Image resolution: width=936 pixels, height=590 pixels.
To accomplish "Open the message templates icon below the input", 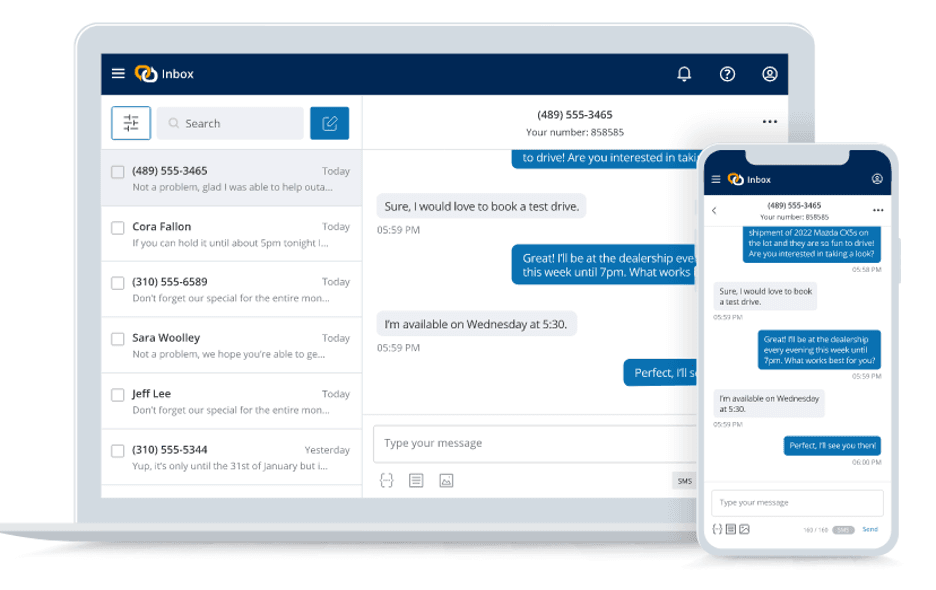I will click(416, 480).
